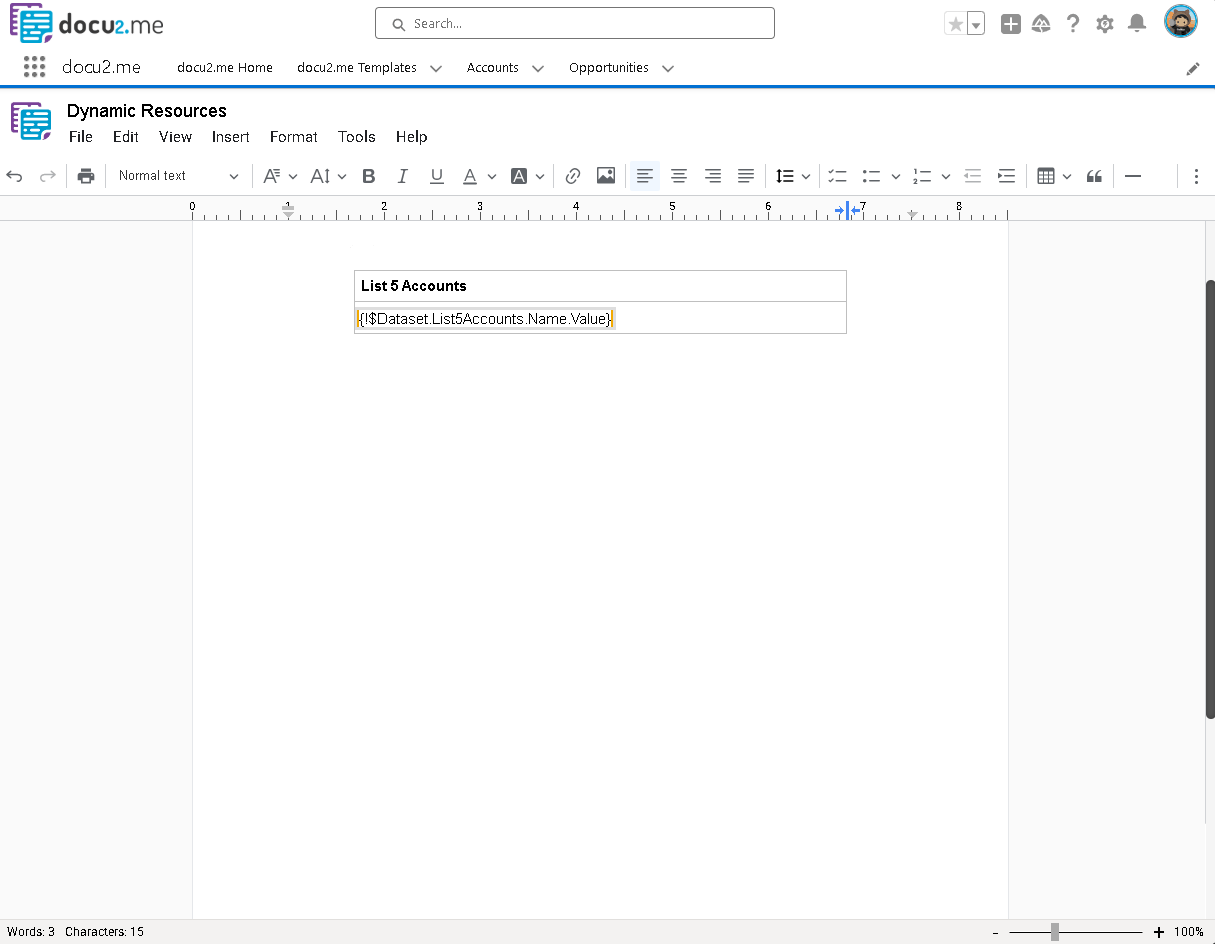The image size is (1215, 944).
Task: Toggle underline formatting
Action: tap(437, 176)
